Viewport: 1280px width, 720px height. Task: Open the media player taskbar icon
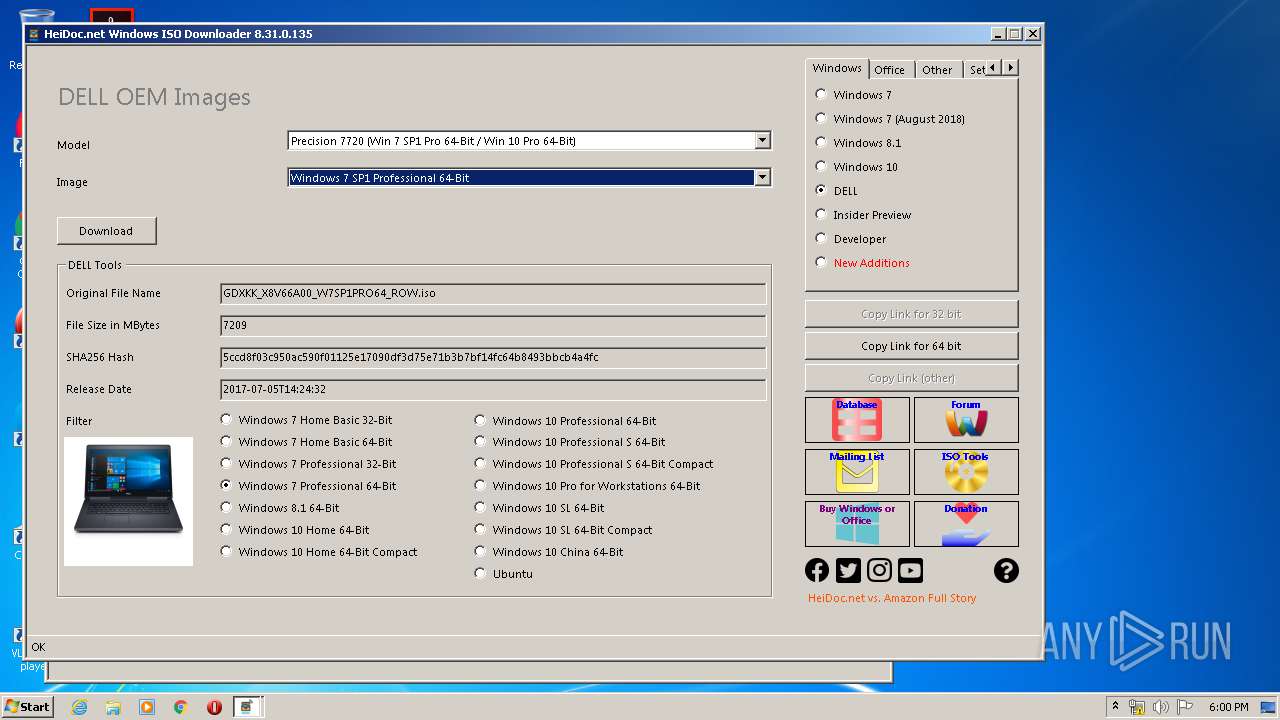click(x=147, y=707)
